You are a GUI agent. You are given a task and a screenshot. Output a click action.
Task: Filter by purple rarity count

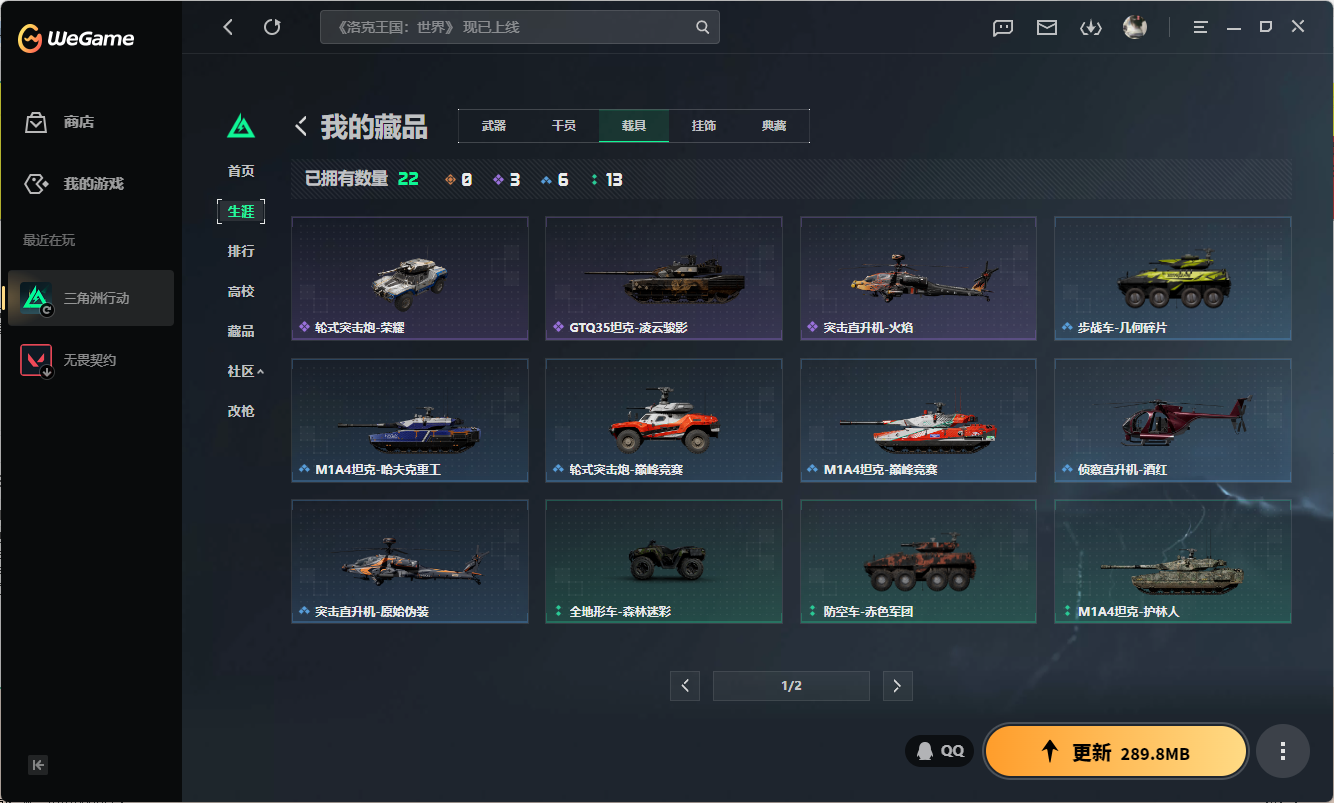pos(507,180)
